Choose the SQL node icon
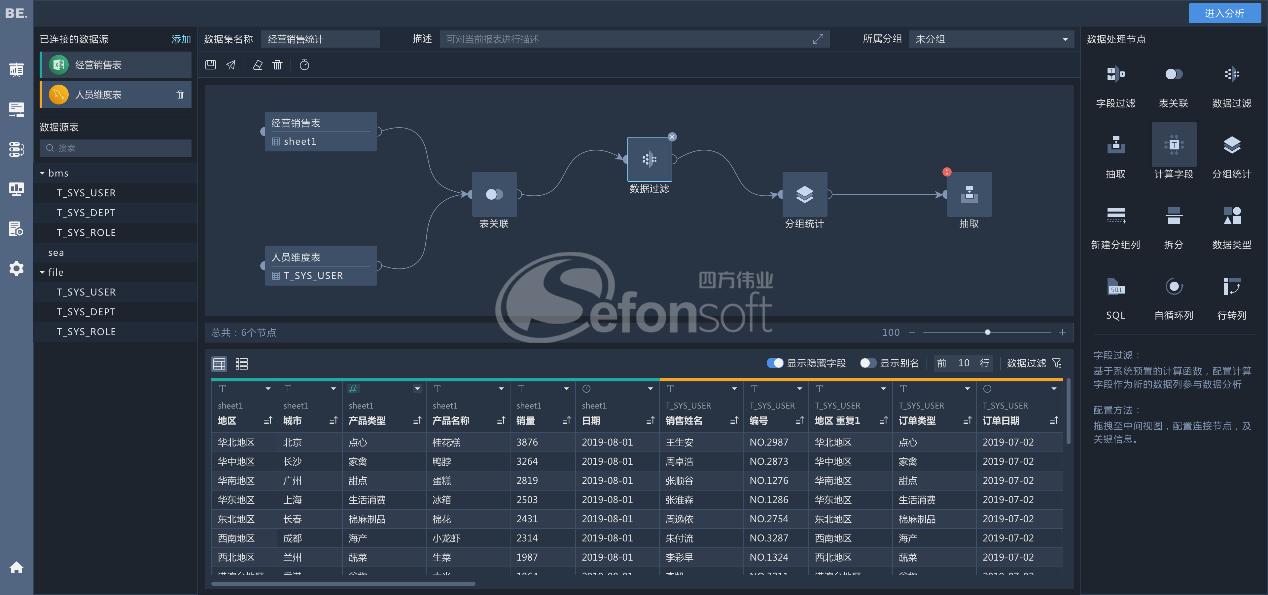1268x595 pixels. click(1116, 288)
